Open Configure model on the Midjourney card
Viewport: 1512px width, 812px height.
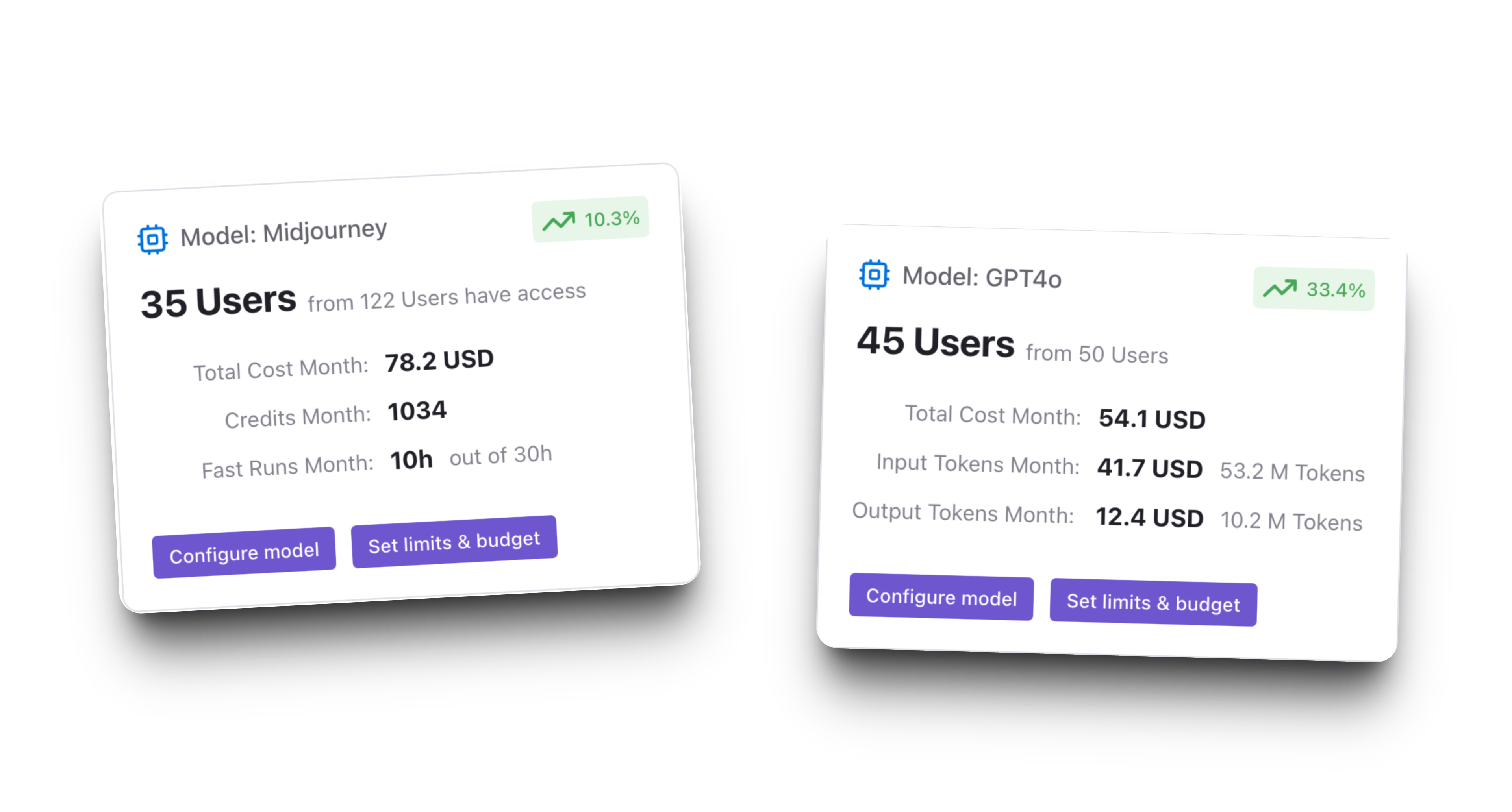coord(244,553)
